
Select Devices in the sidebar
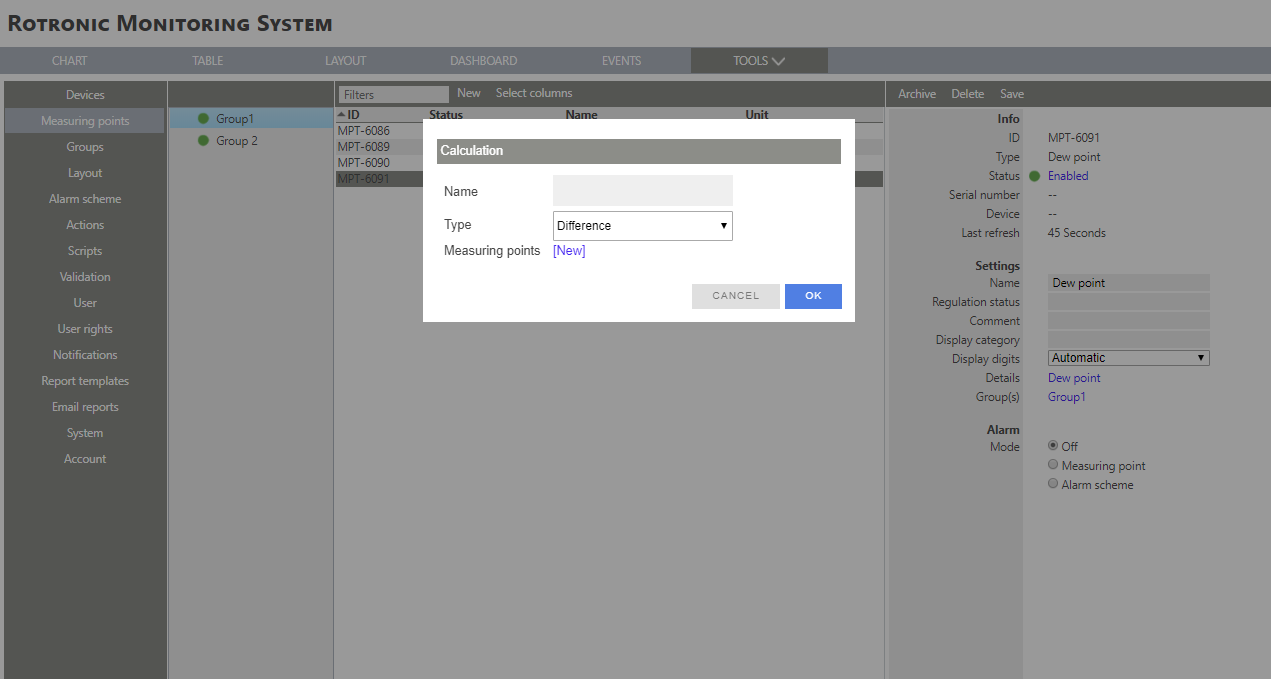(x=85, y=95)
